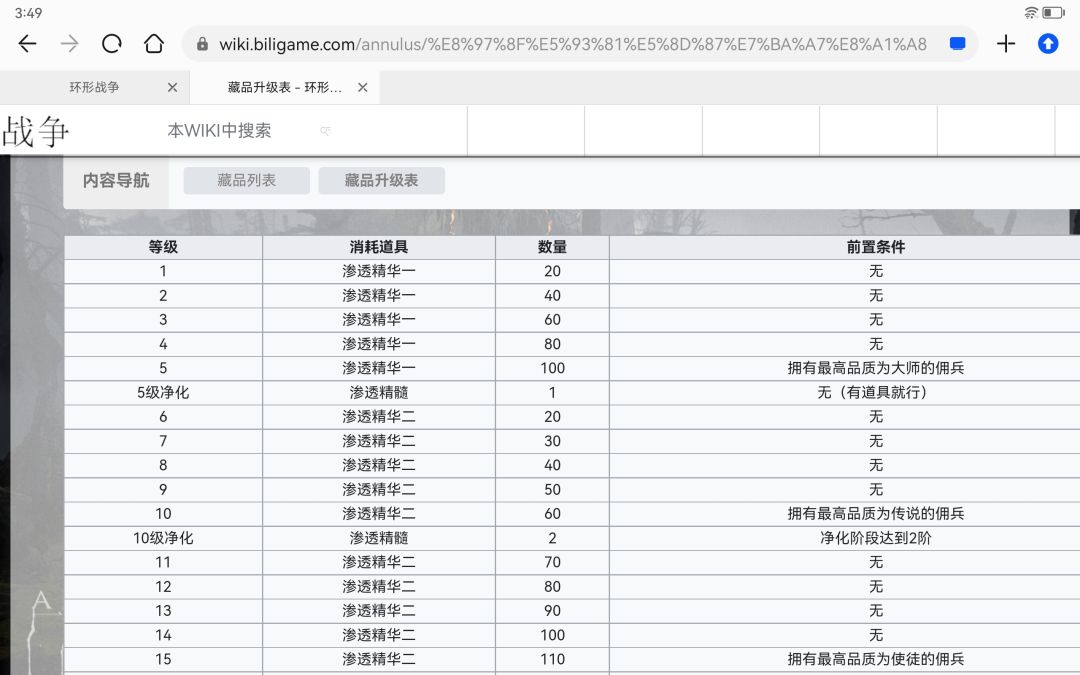This screenshot has height=675, width=1080.
Task: Click the blue upload arrow icon
Action: [x=1048, y=44]
